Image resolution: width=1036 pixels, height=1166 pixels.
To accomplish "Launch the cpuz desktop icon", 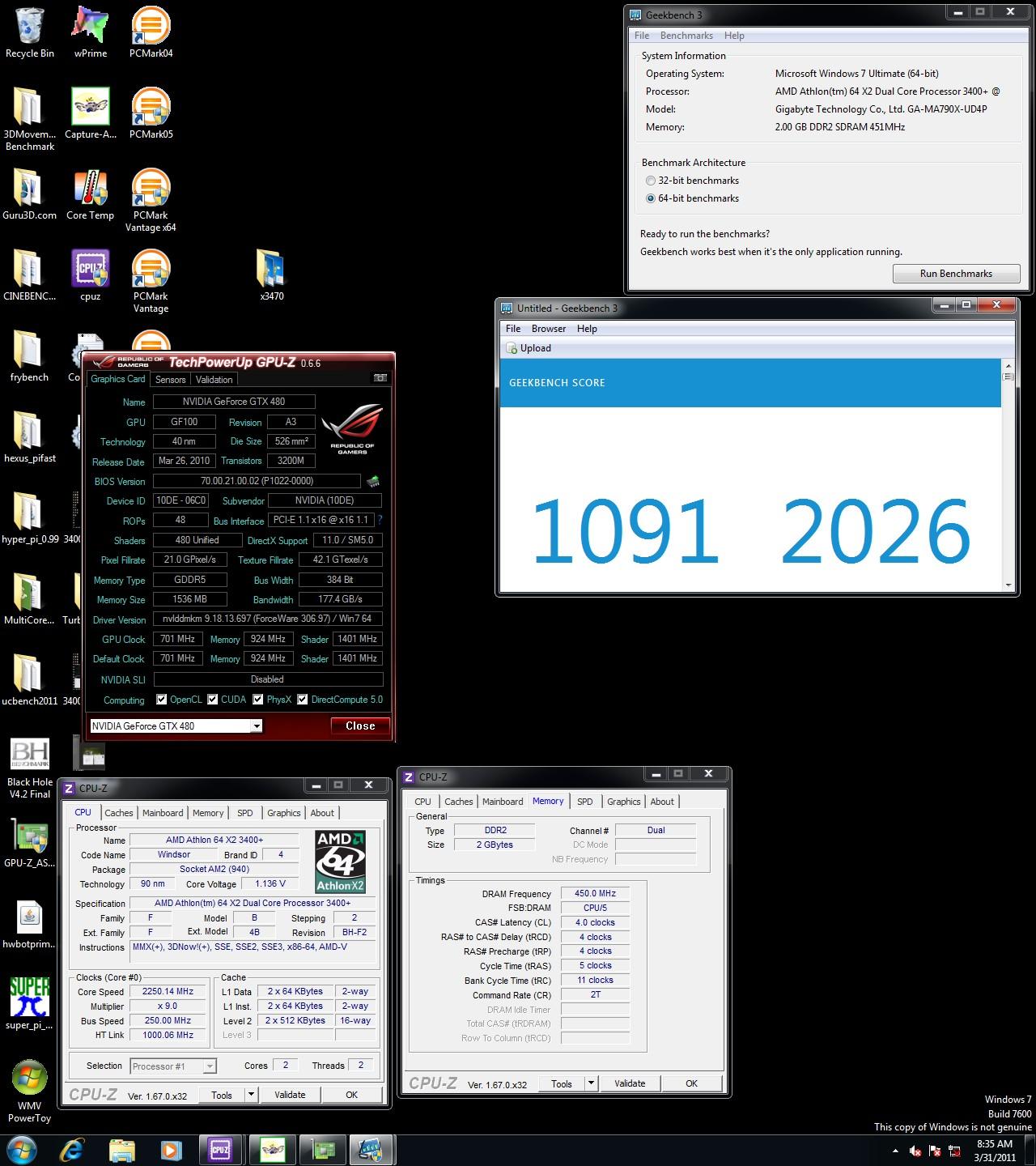I will (90, 275).
